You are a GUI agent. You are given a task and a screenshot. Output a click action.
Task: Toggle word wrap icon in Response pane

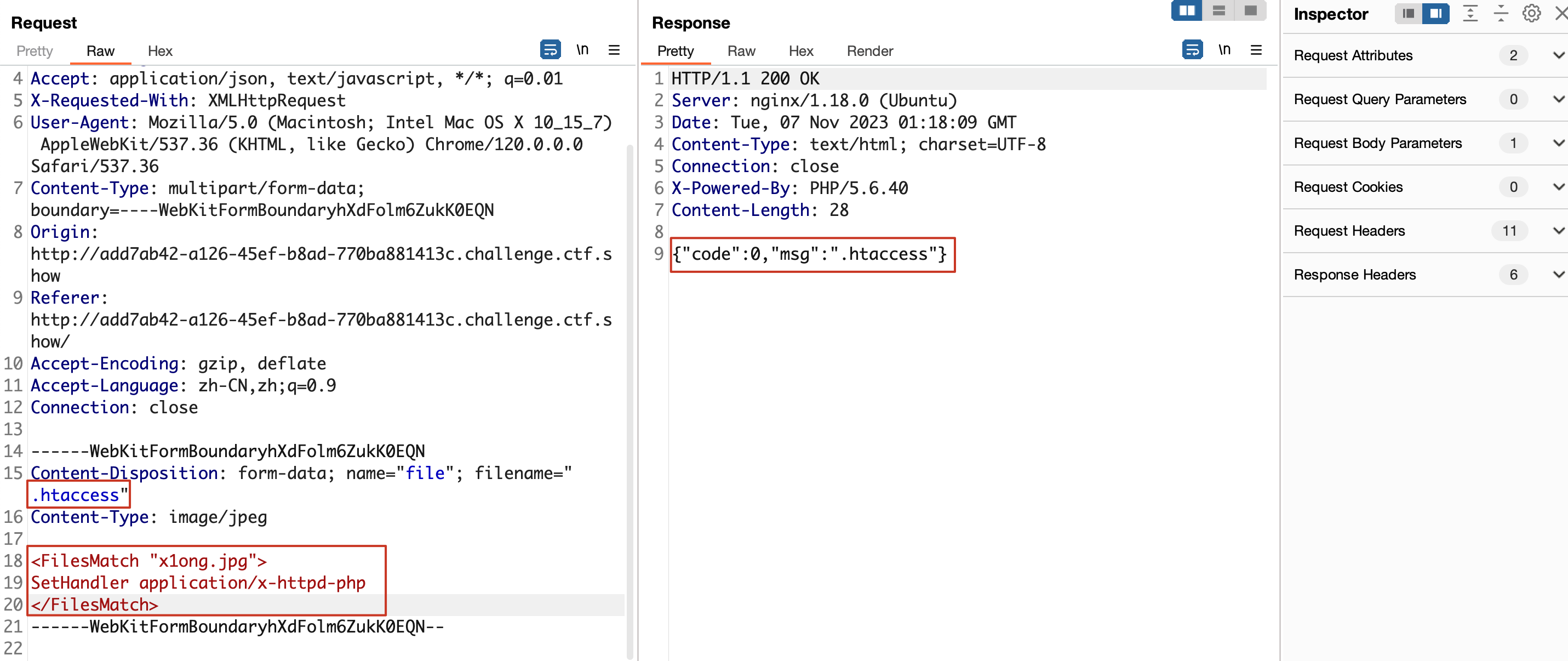pyautogui.click(x=1192, y=49)
